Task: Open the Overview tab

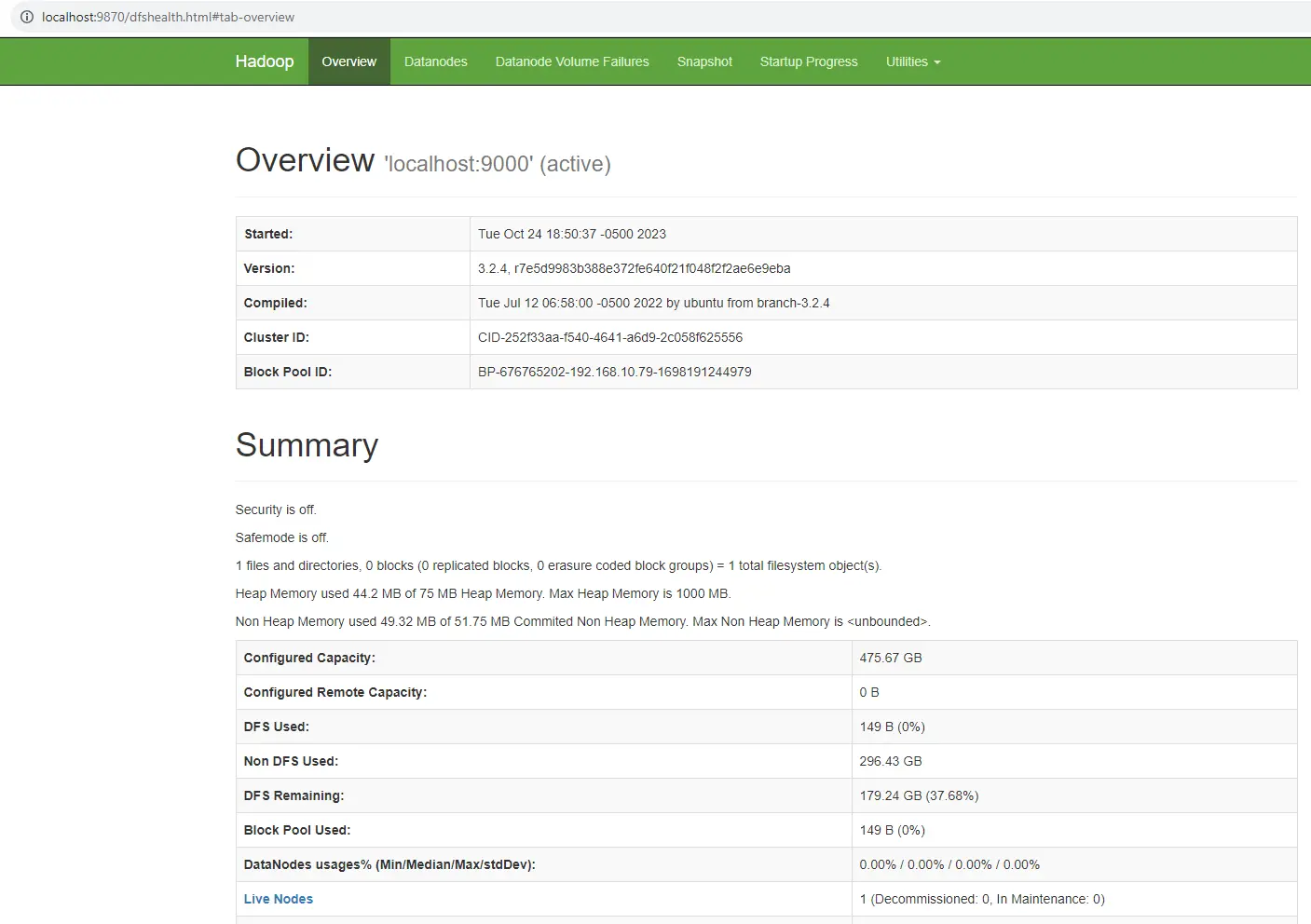Action: [349, 61]
